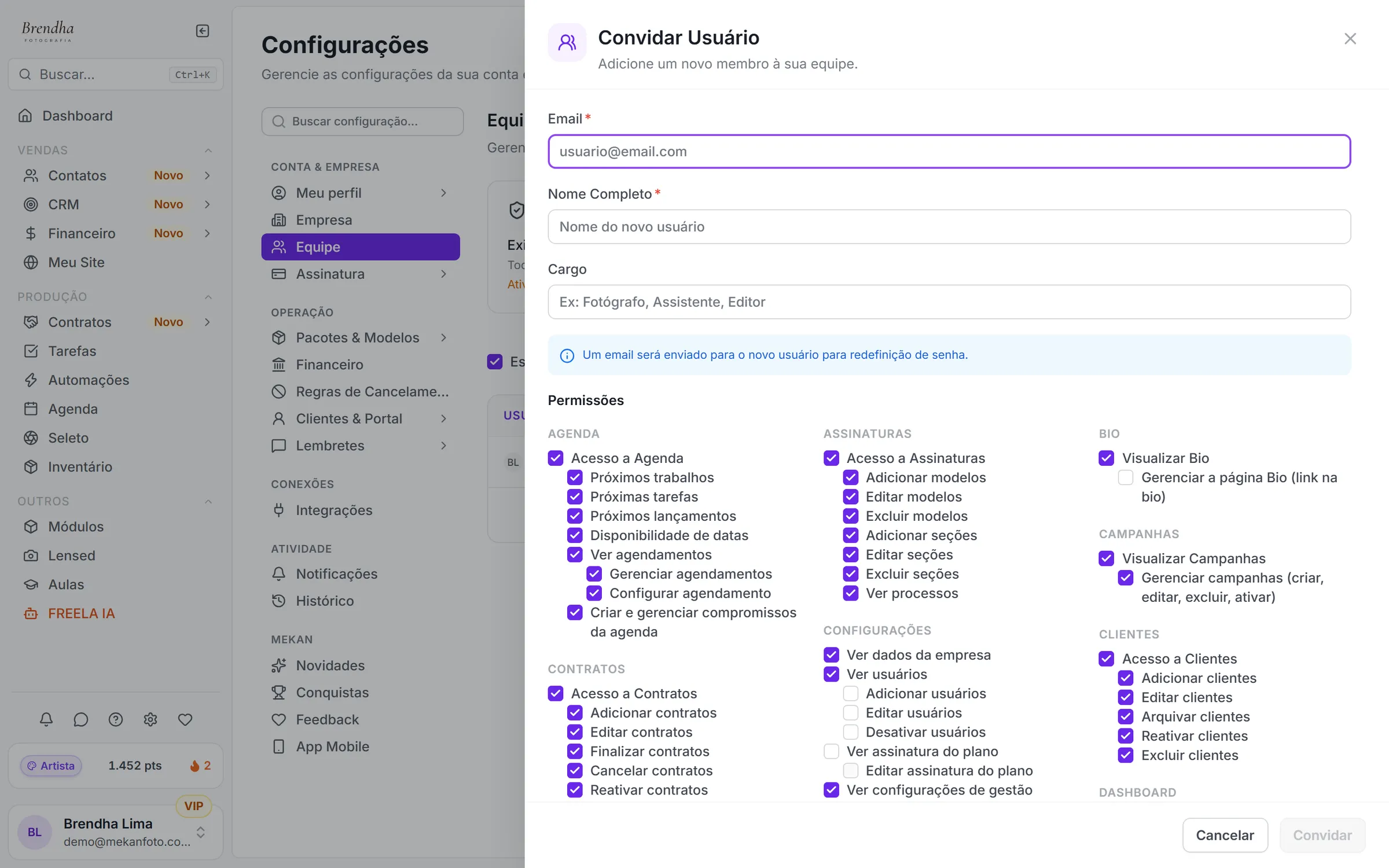Click the Automações lightning icon
1389x868 pixels.
(x=31, y=380)
